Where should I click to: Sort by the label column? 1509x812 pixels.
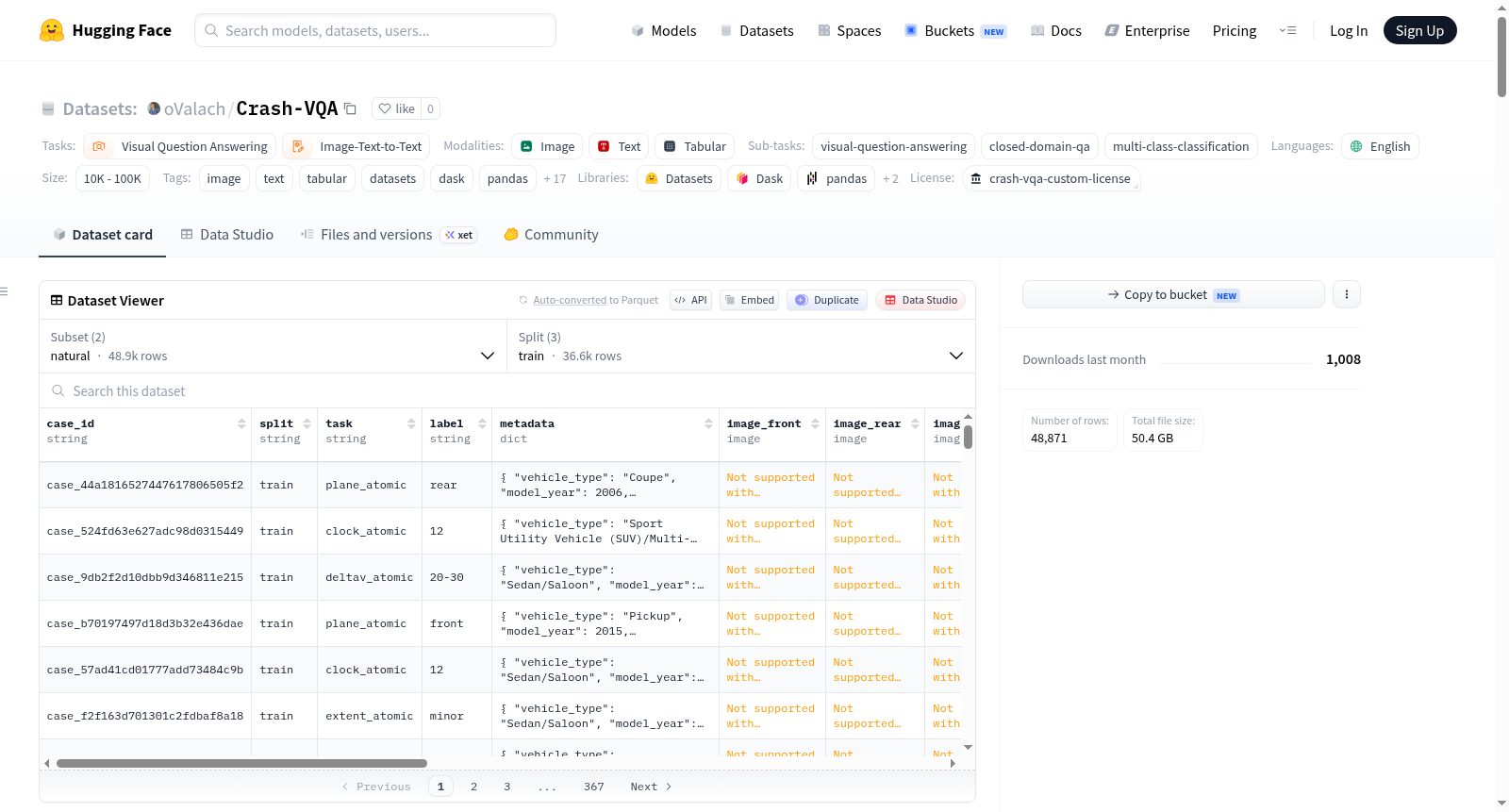(483, 423)
